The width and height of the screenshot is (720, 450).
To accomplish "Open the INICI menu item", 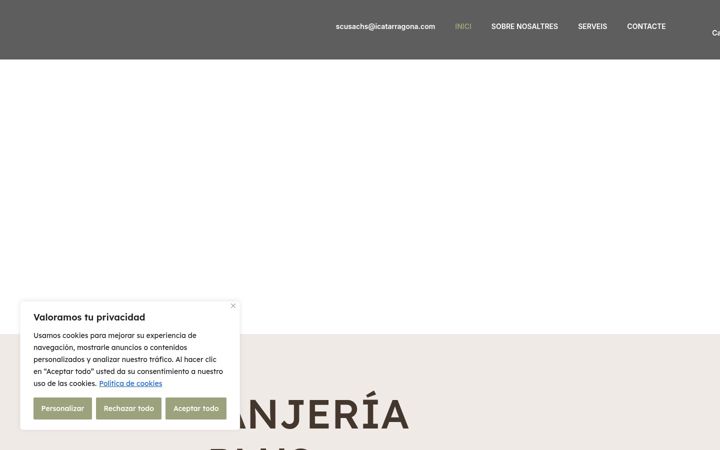I will point(463,27).
